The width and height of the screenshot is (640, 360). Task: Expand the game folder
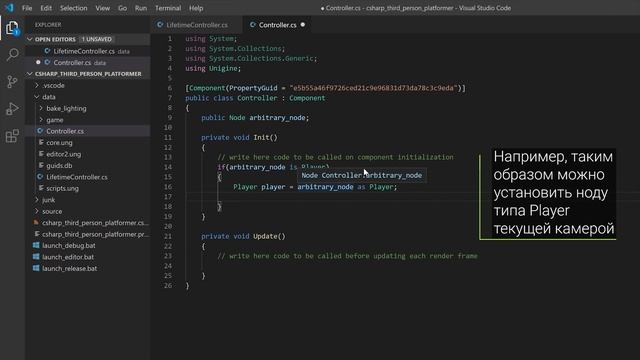click(x=55, y=120)
